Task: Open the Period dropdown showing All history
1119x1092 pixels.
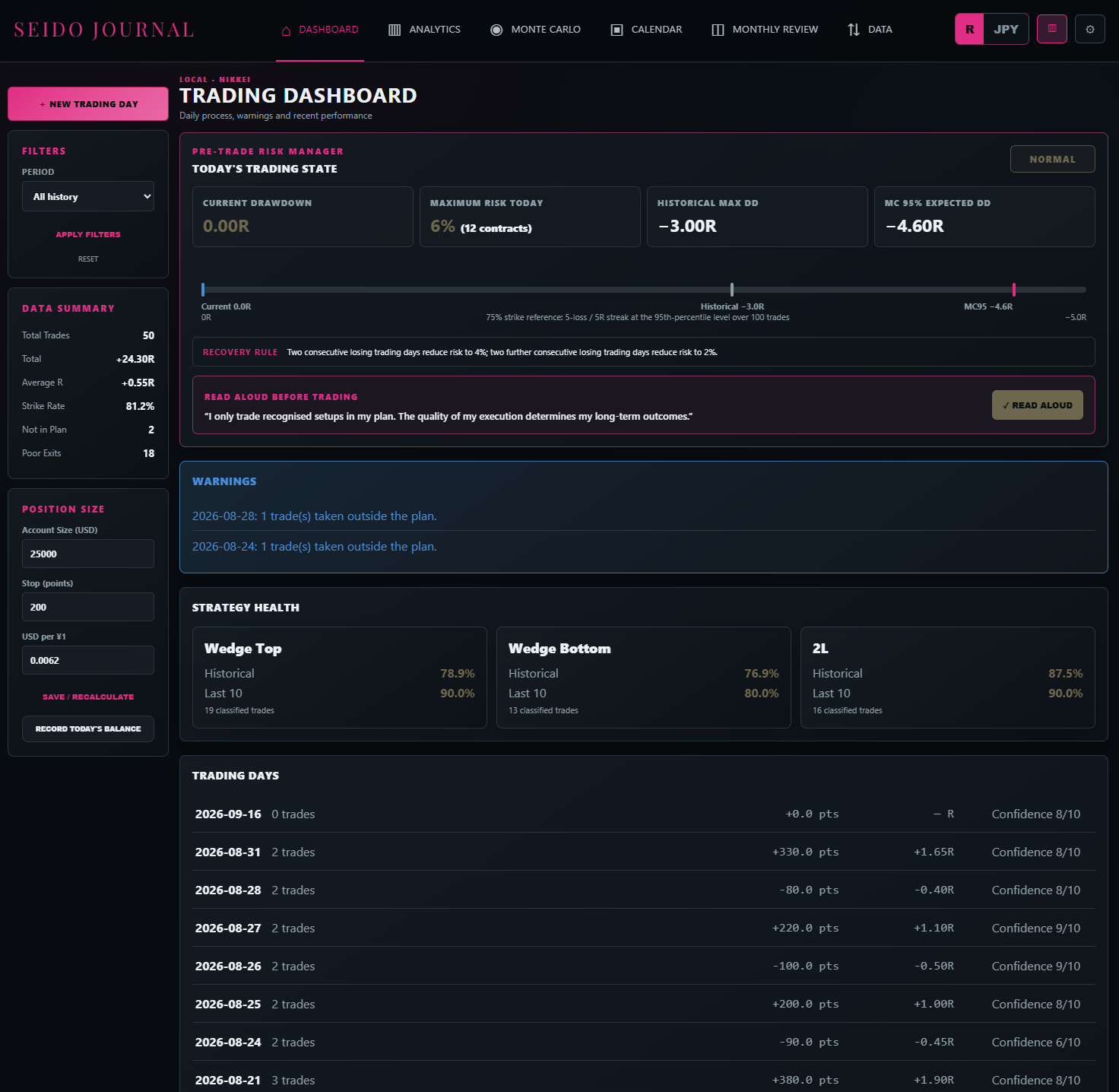Action: pyautogui.click(x=88, y=196)
